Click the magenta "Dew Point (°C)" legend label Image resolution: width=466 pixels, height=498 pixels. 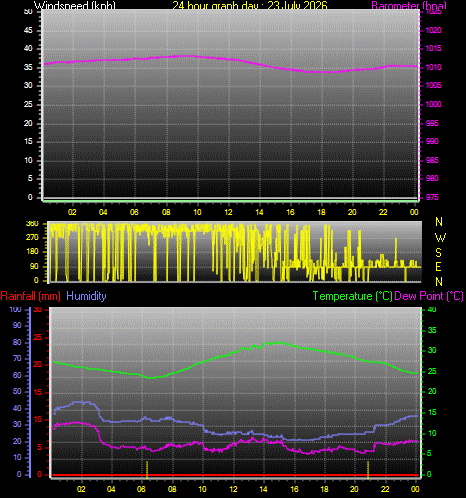click(429, 296)
